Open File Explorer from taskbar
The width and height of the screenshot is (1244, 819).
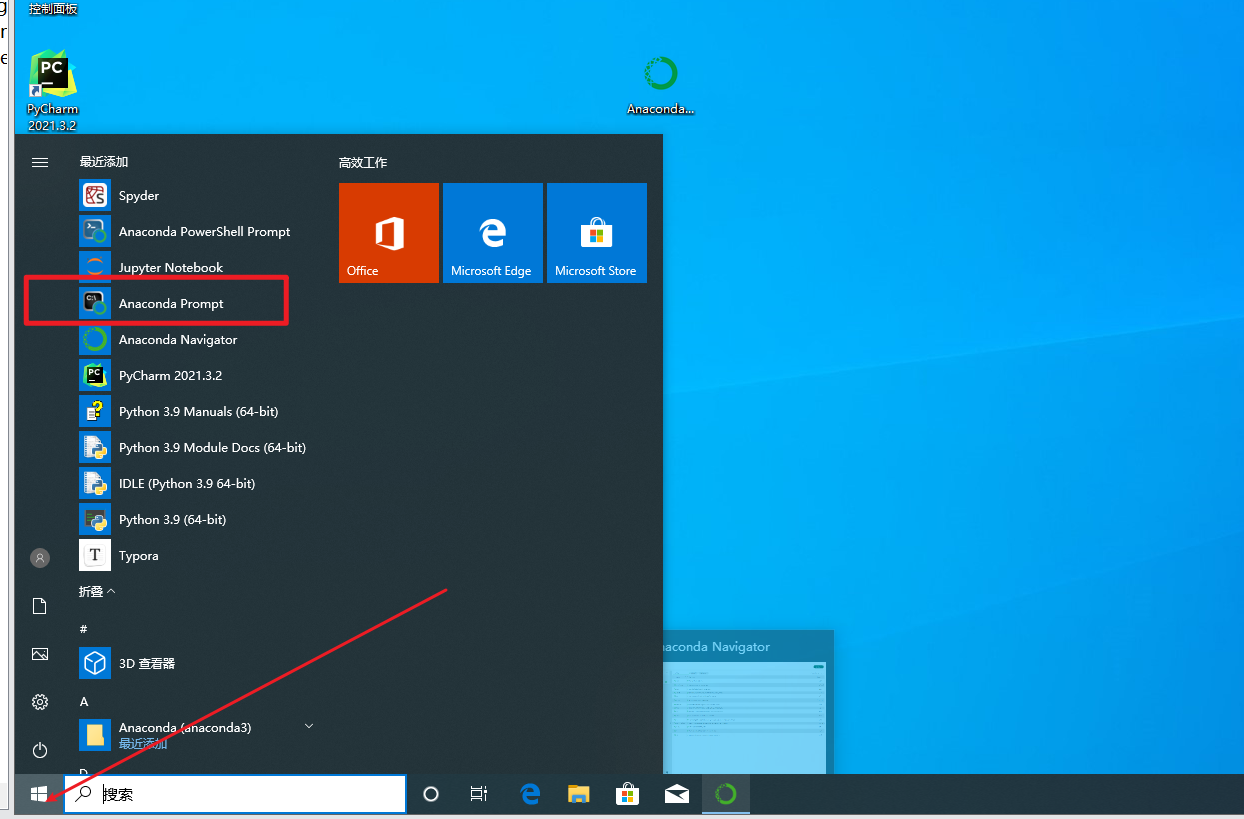[579, 794]
